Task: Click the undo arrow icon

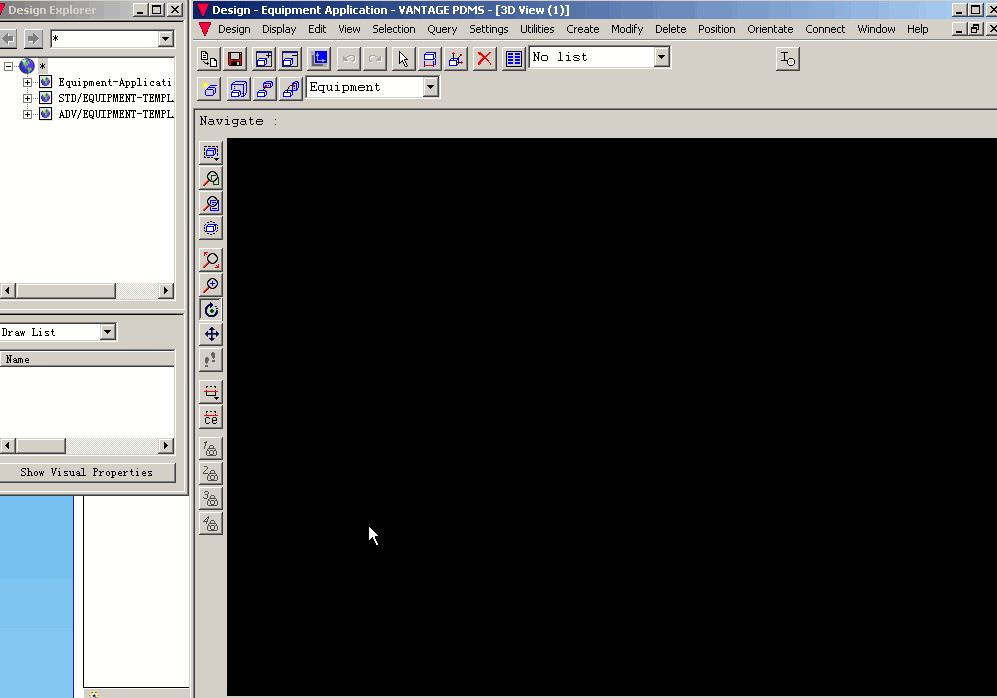Action: pyautogui.click(x=349, y=59)
